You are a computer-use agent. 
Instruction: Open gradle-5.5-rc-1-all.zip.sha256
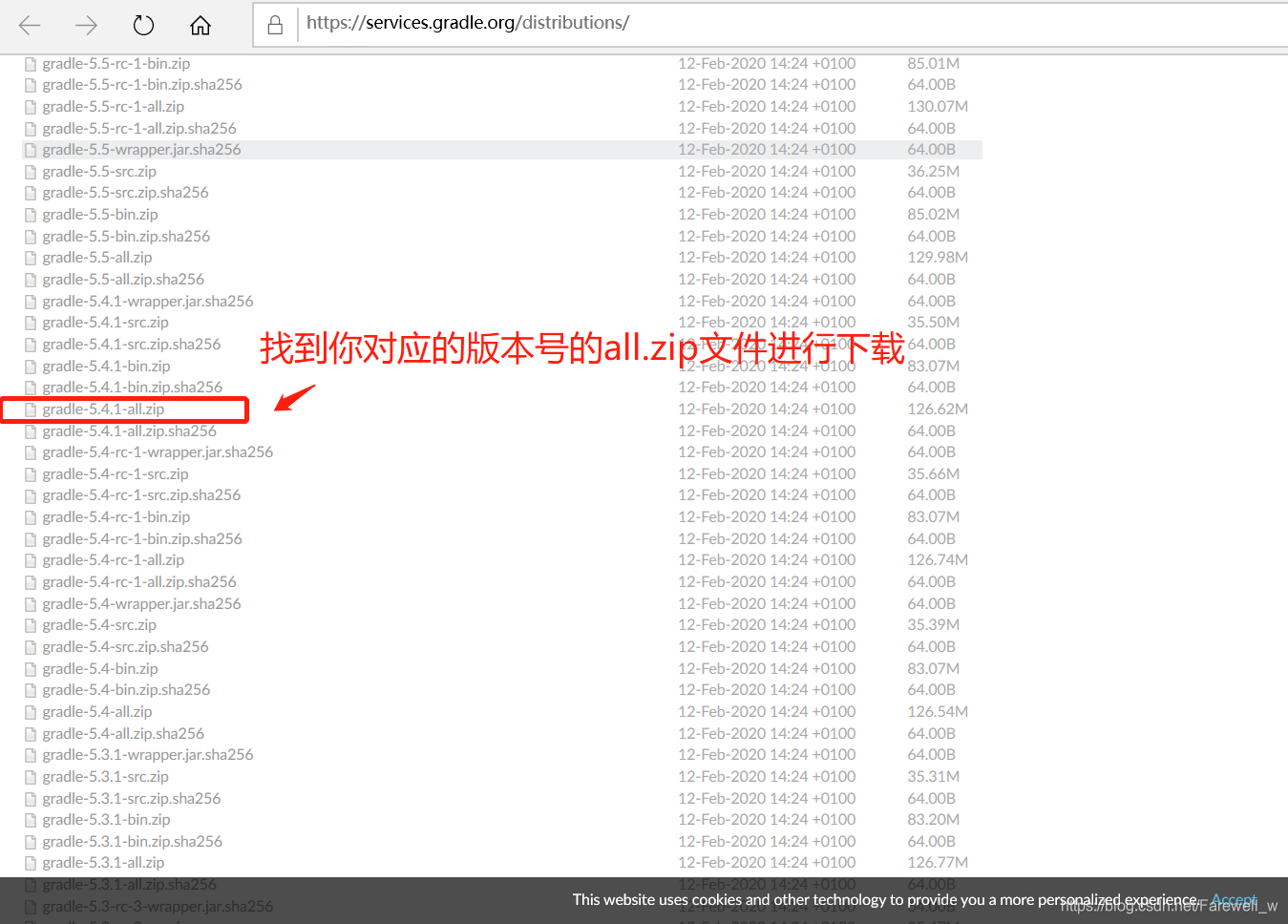tap(139, 129)
